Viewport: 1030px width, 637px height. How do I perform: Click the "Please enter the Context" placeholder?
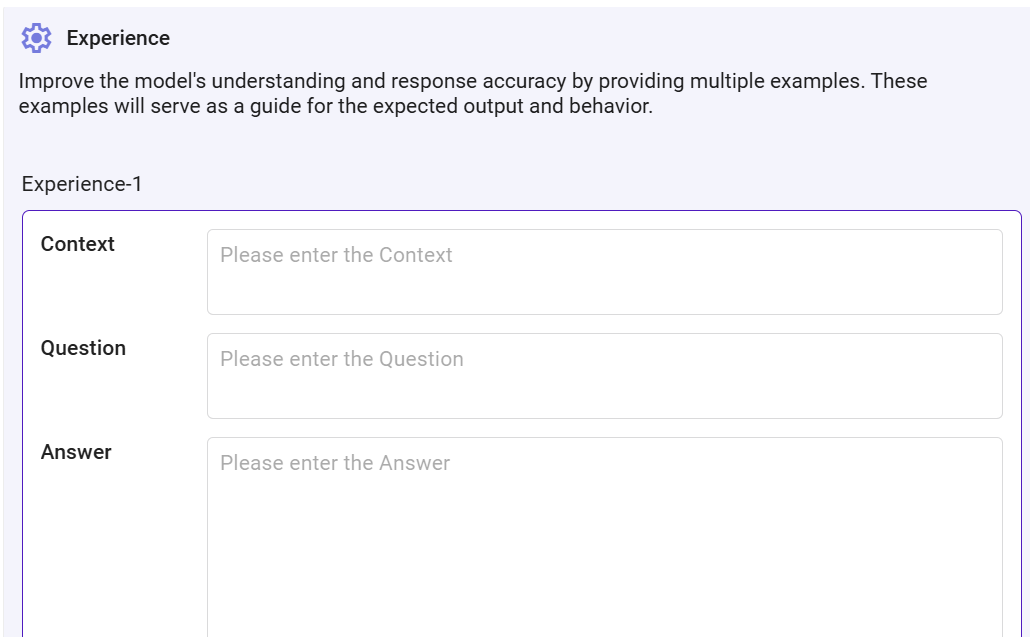[x=336, y=255]
